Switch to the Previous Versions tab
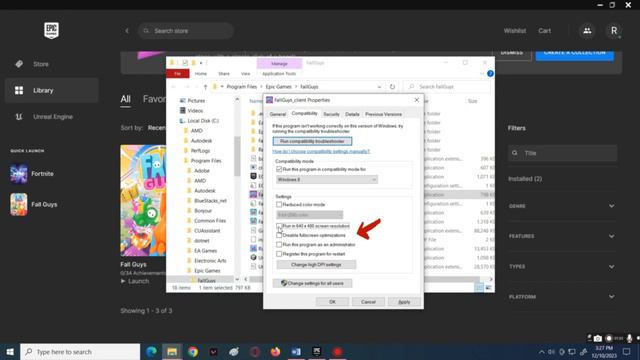Screen dimensions: 640x360 pyautogui.click(x=383, y=114)
